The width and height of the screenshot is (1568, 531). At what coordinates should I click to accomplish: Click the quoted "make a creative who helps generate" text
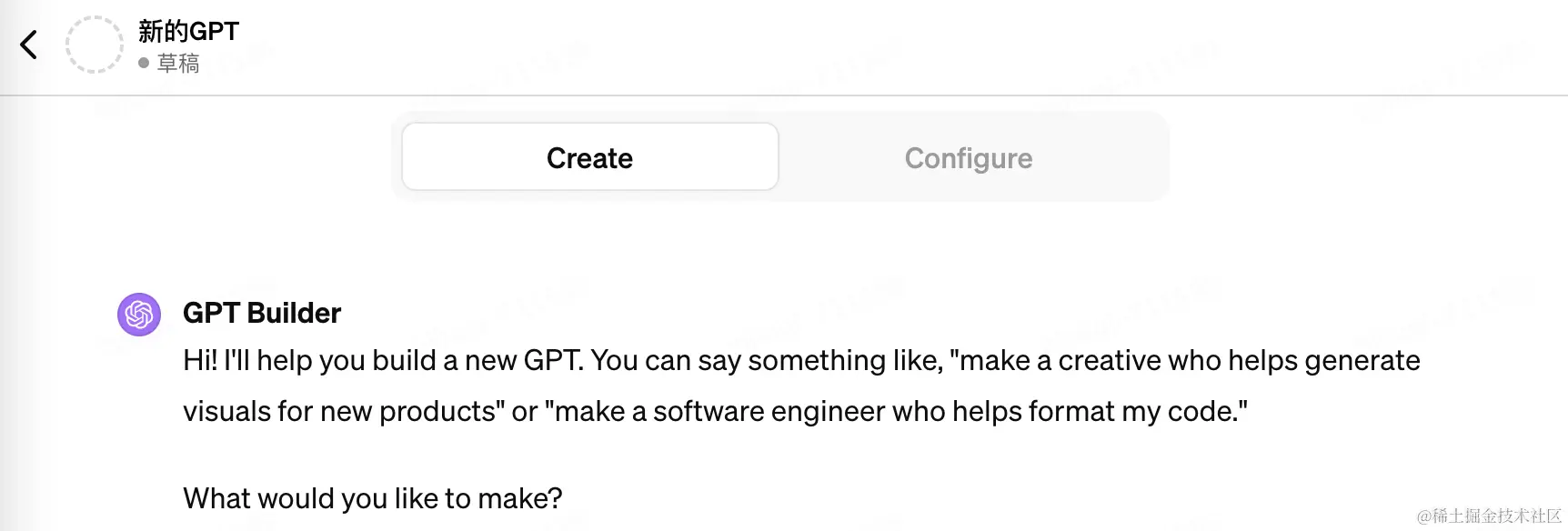(1184, 360)
